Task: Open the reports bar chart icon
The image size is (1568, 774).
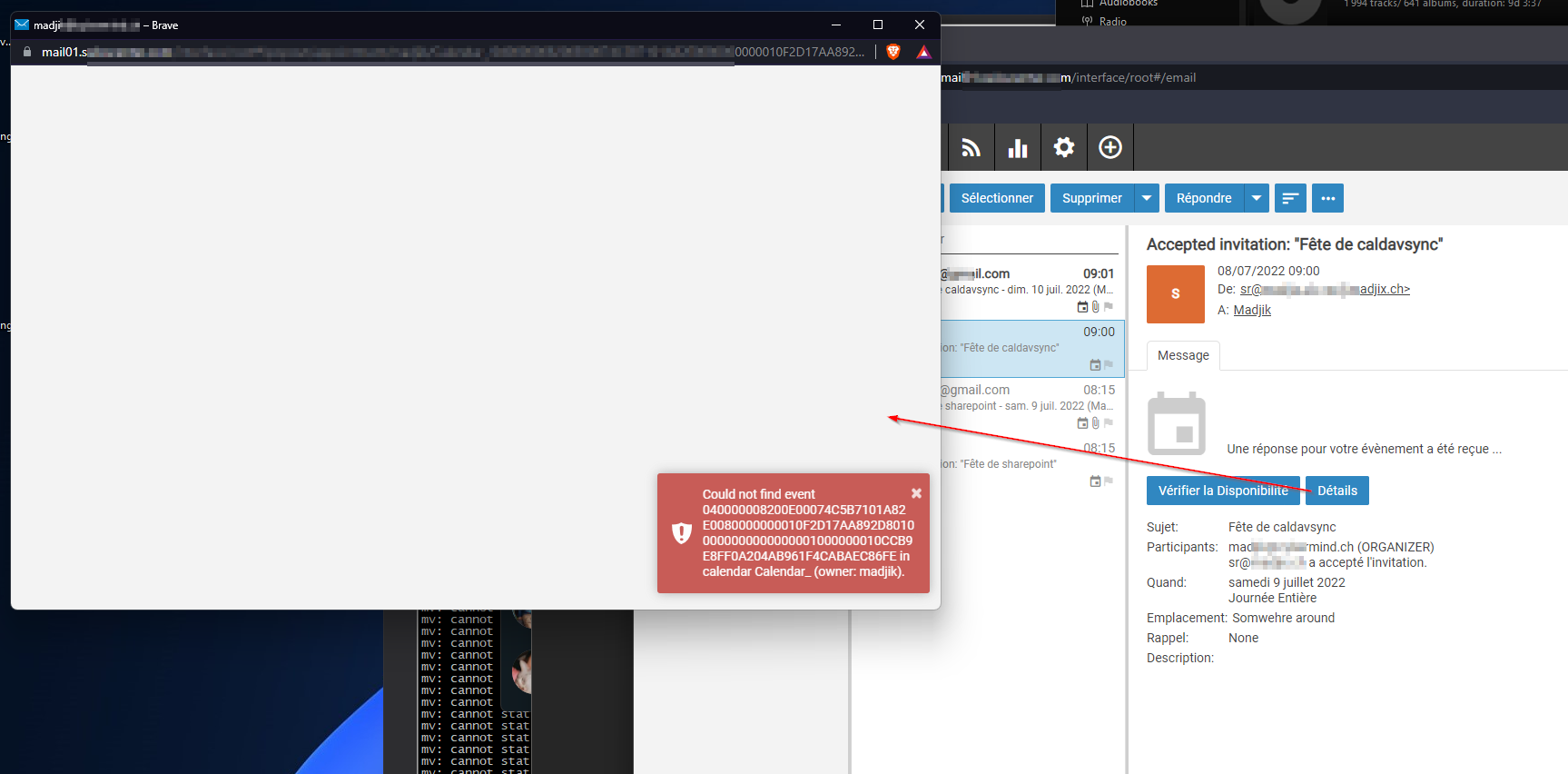Action: (x=1018, y=148)
